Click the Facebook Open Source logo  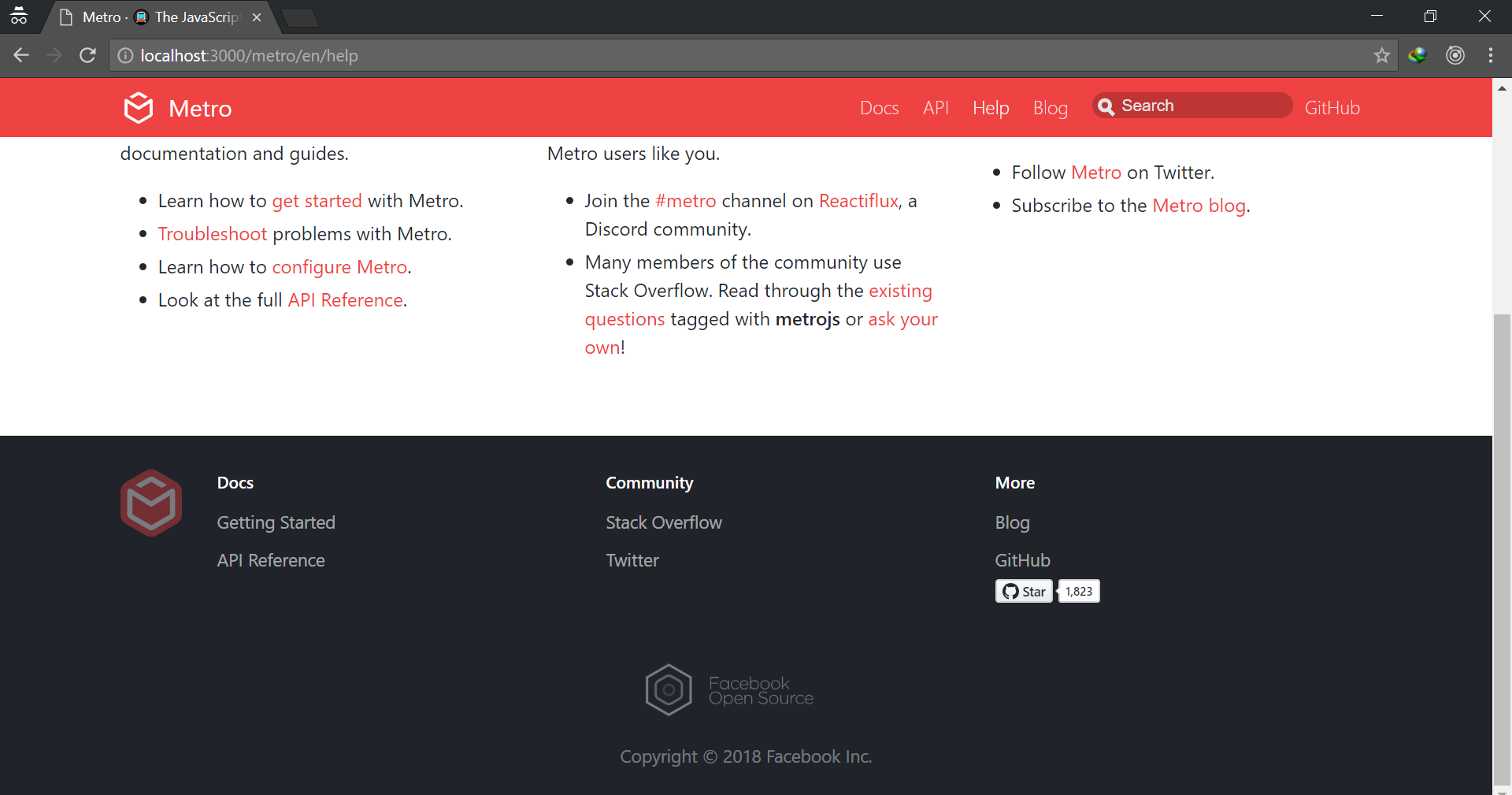coord(729,690)
